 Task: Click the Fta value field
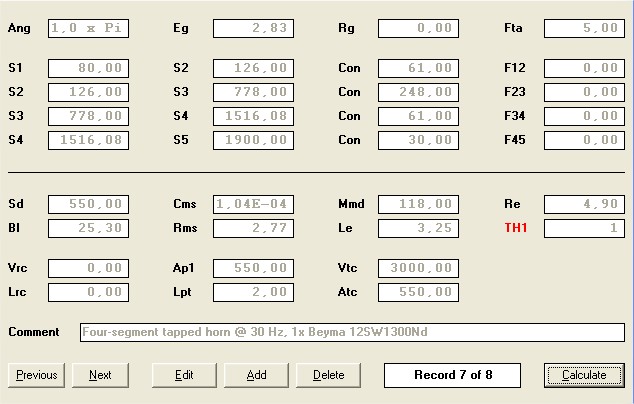click(584, 29)
